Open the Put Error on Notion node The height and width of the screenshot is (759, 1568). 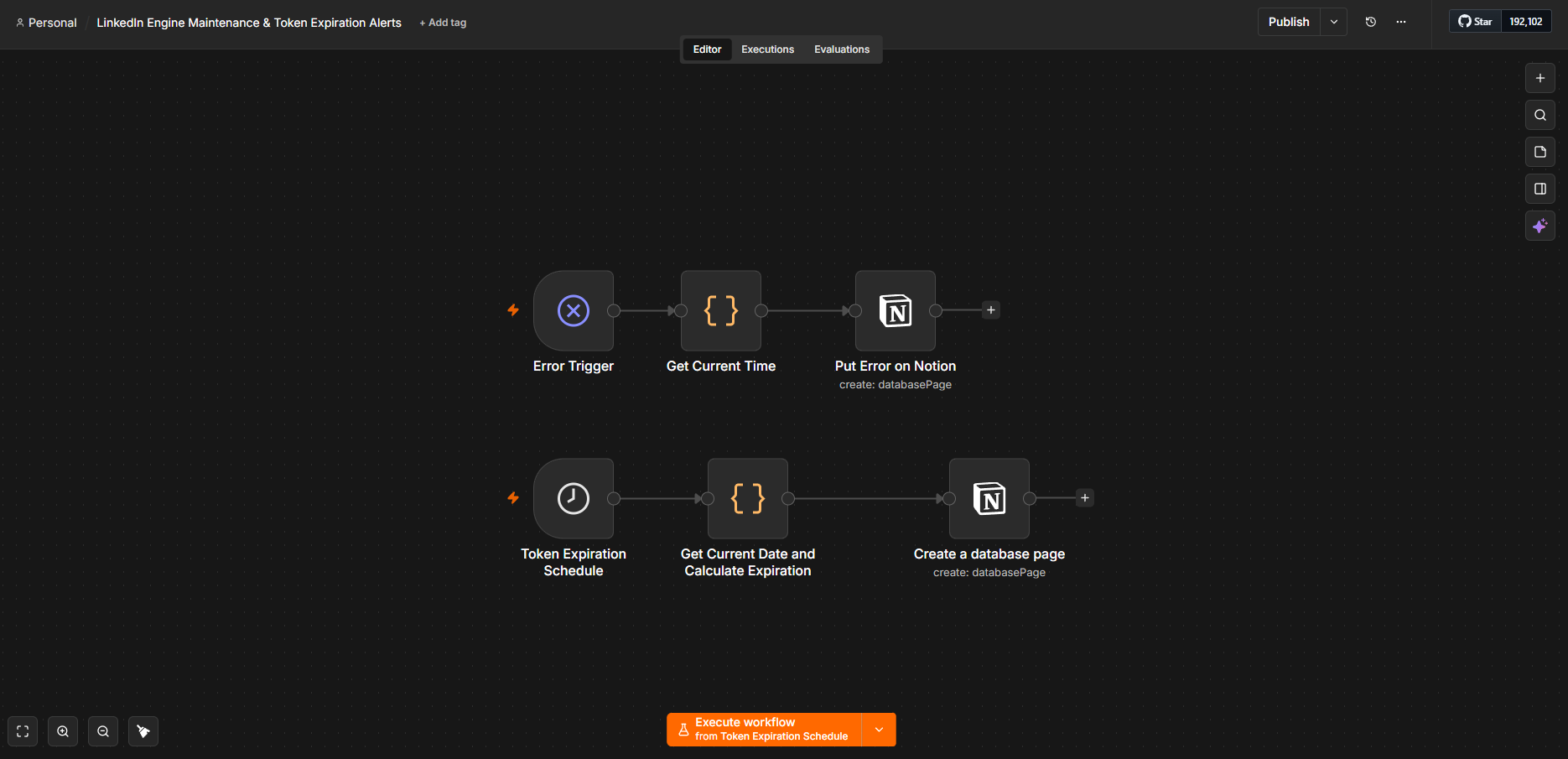click(x=896, y=310)
